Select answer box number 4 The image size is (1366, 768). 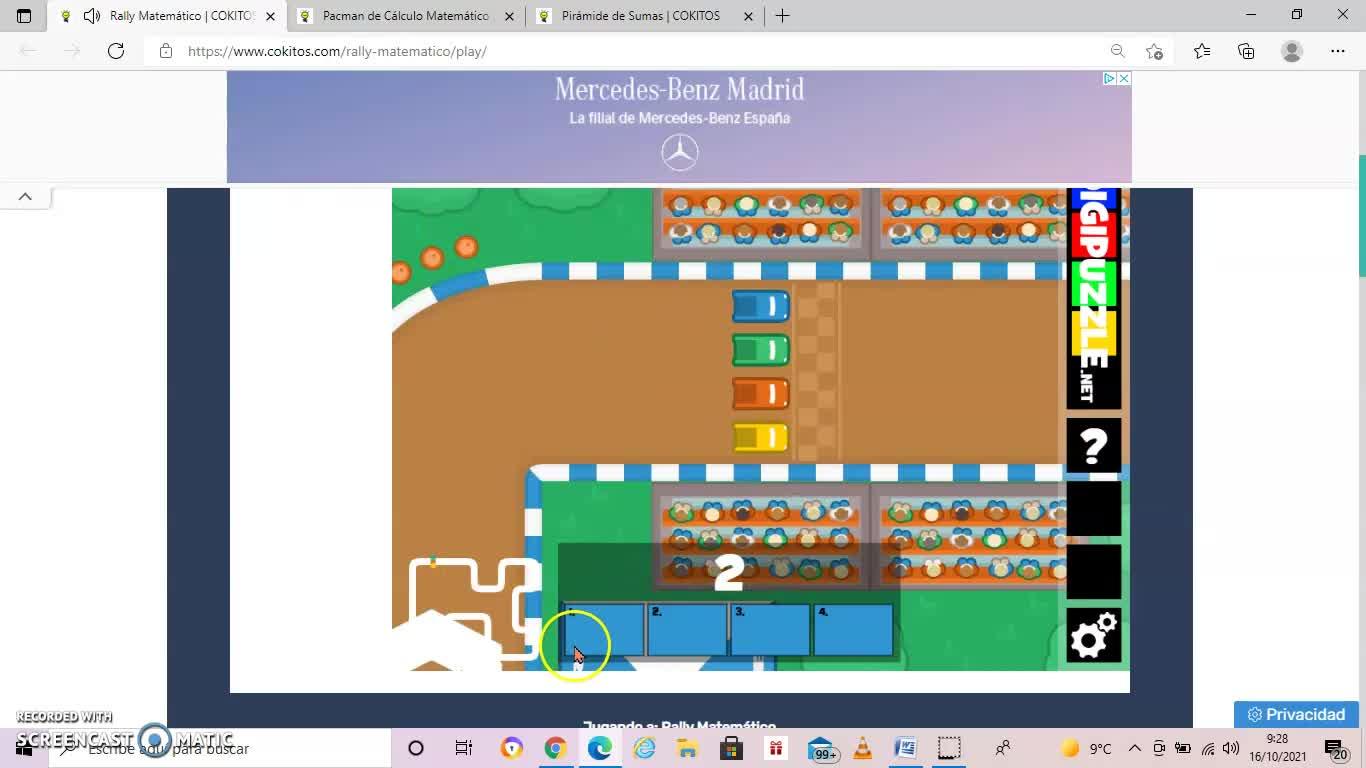pyautogui.click(x=853, y=630)
